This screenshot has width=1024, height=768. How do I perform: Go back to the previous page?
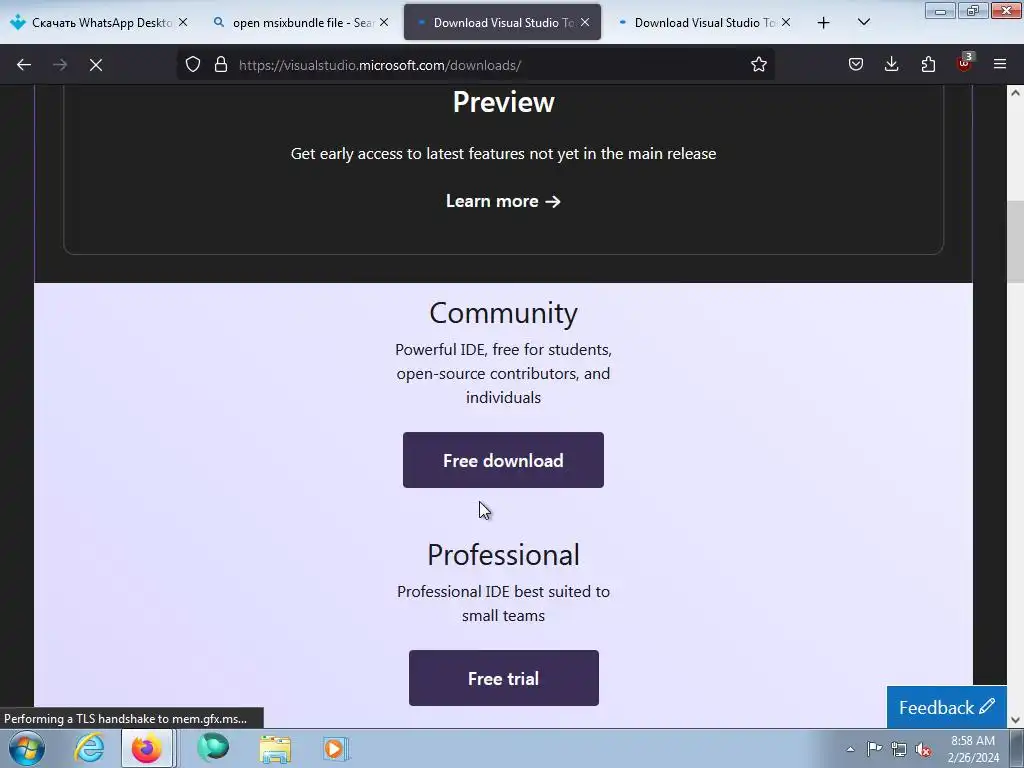tap(24, 65)
